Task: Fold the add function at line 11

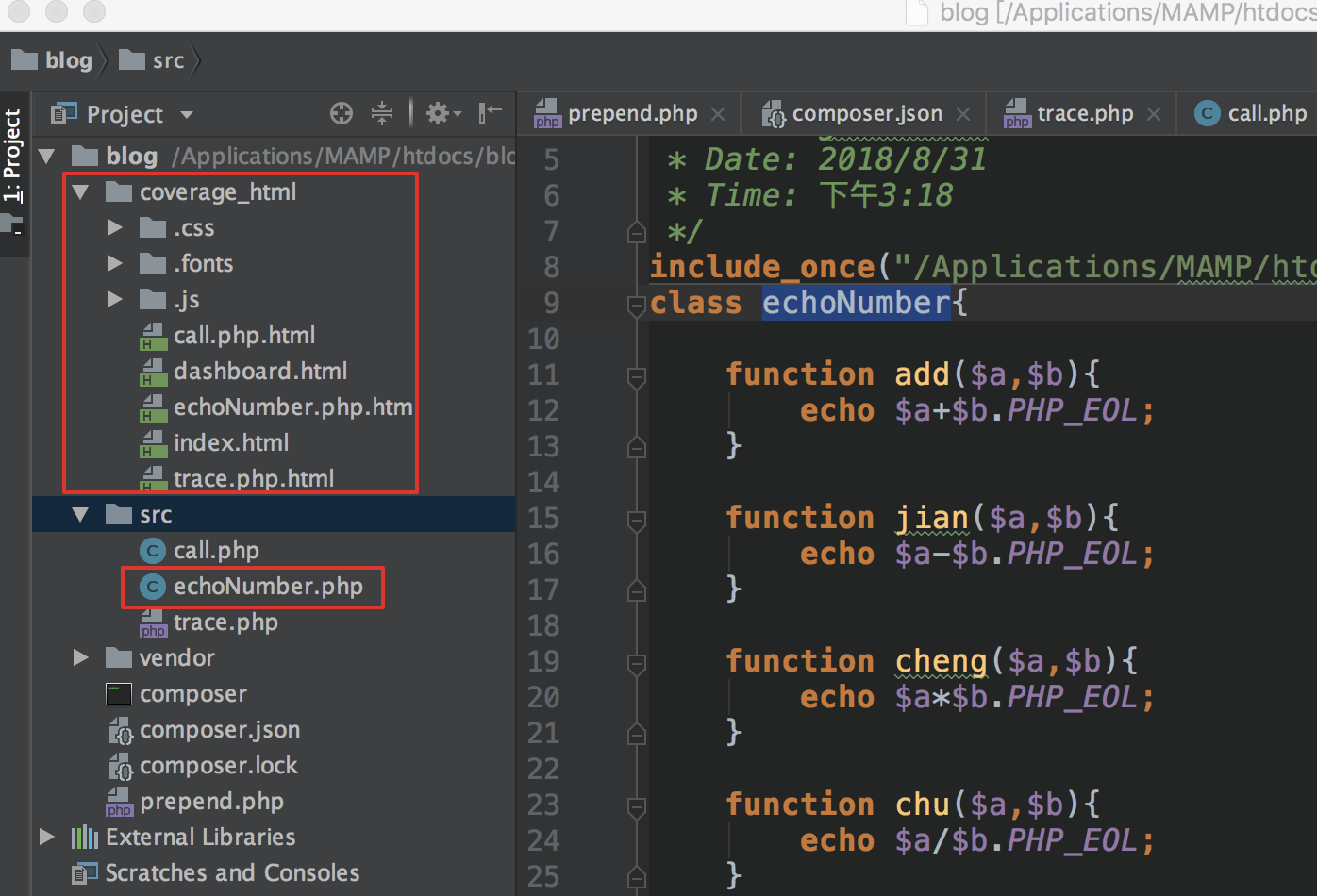Action: pos(637,375)
